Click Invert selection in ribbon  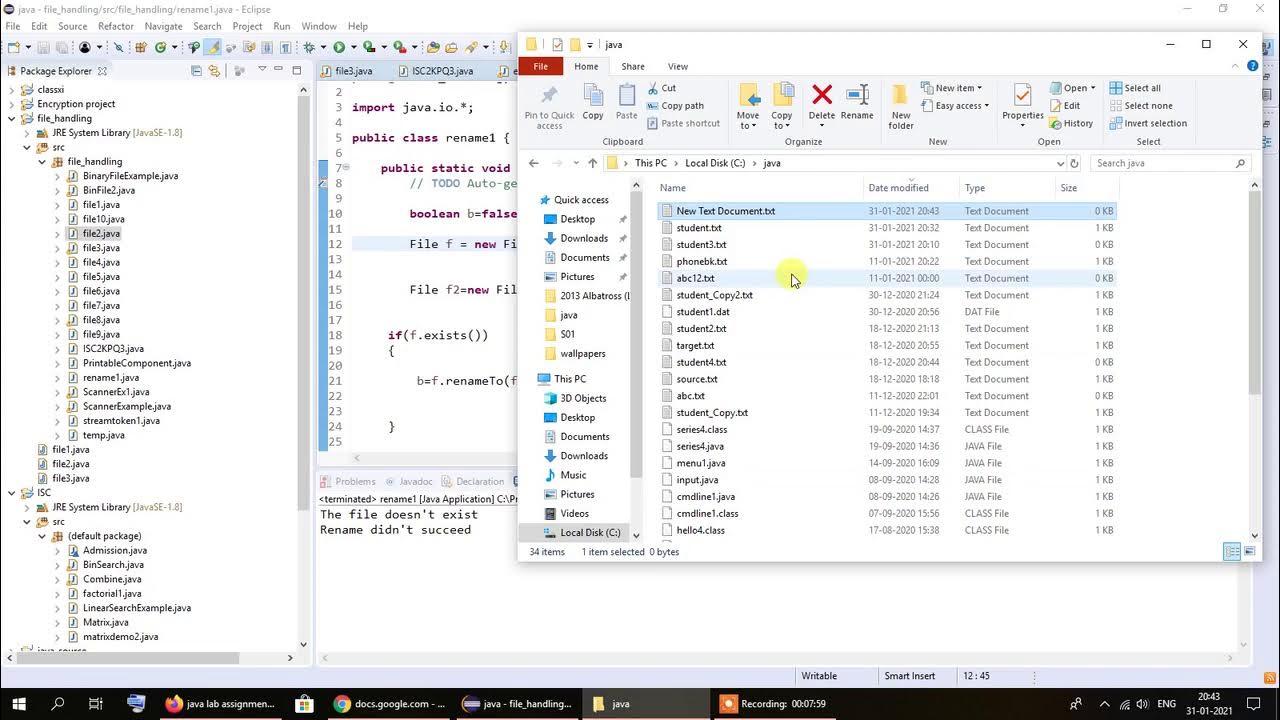tap(1148, 123)
